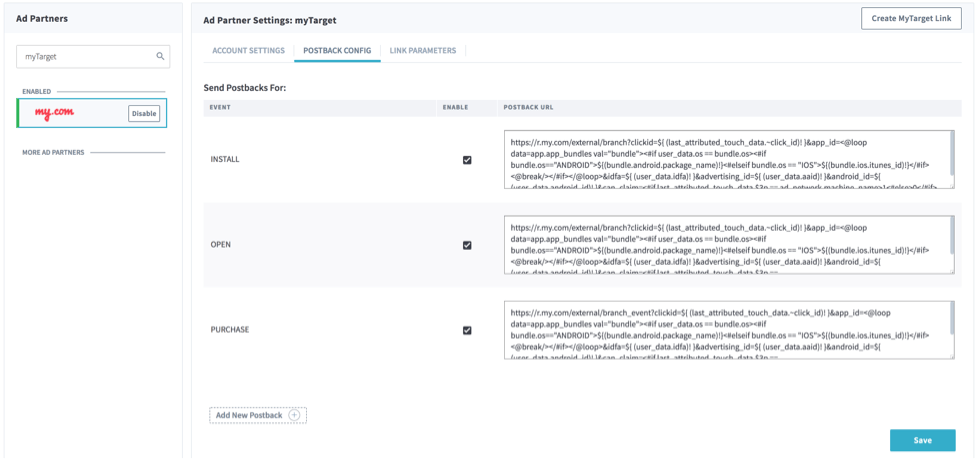The image size is (975, 459).
Task: Switch to the Account Settings tab
Action: (x=249, y=51)
